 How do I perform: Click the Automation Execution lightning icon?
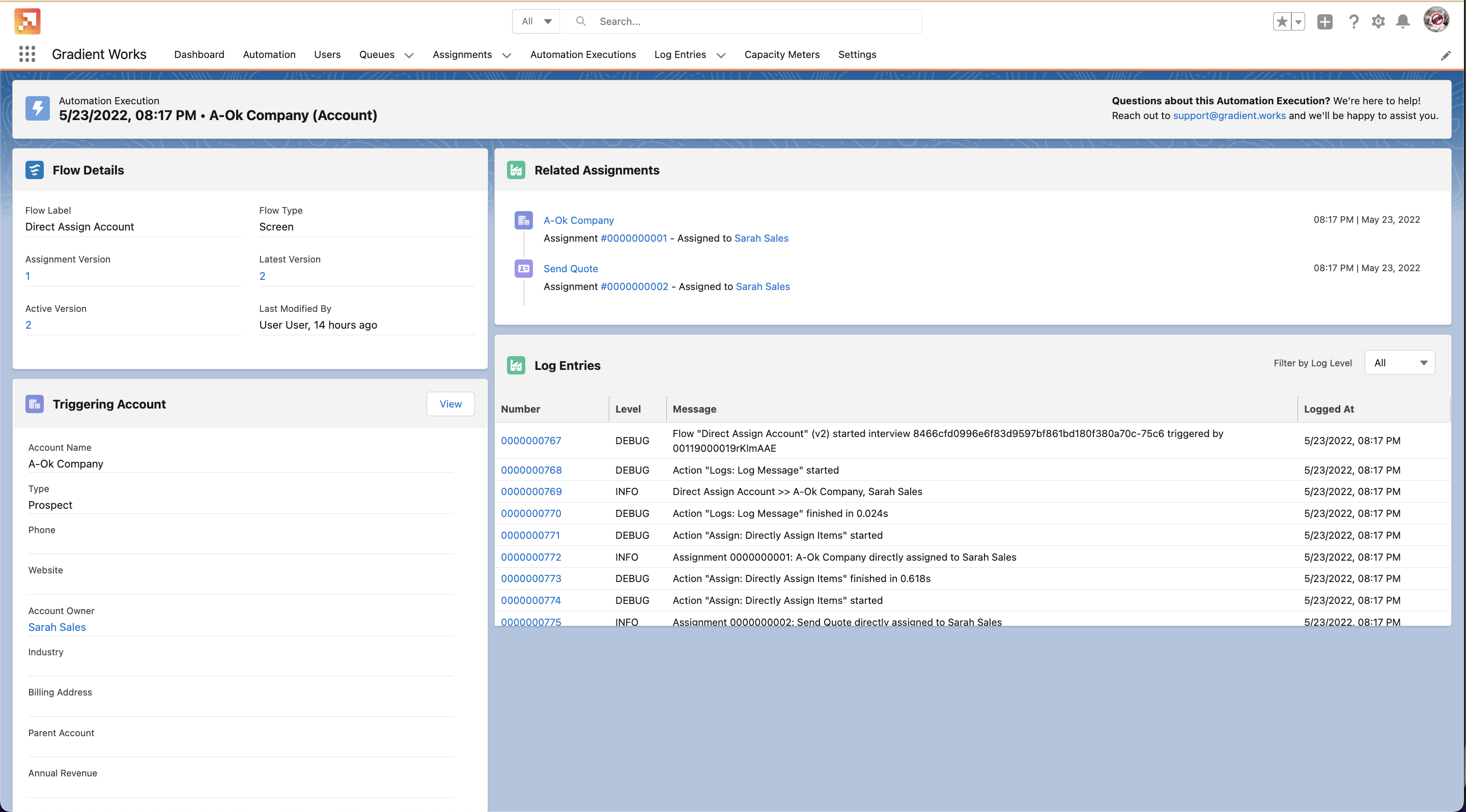tap(38, 108)
